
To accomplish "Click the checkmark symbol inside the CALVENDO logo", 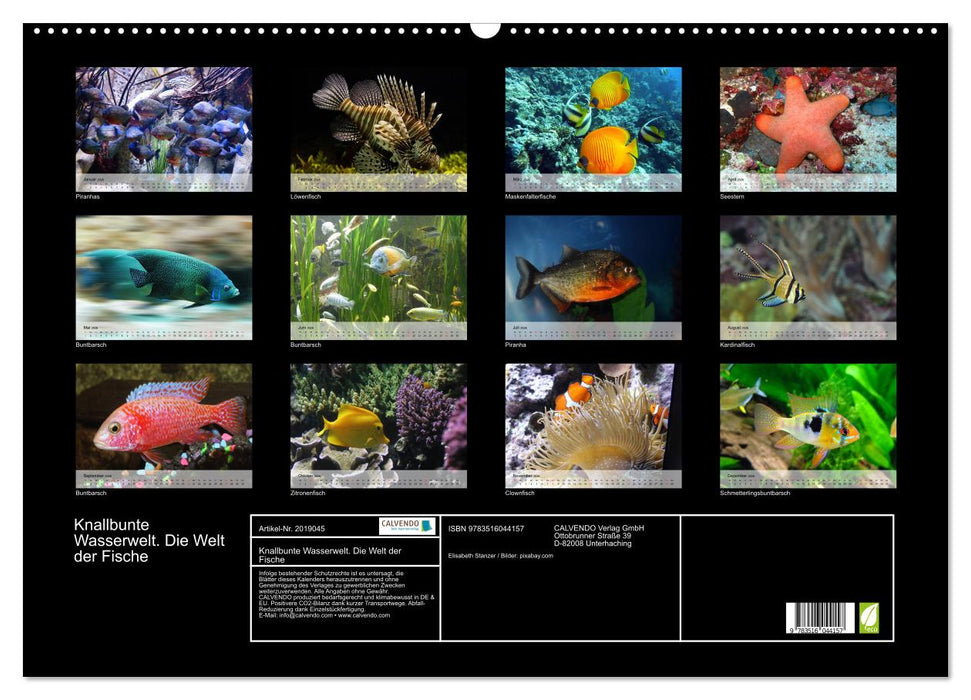I will 427,526.
